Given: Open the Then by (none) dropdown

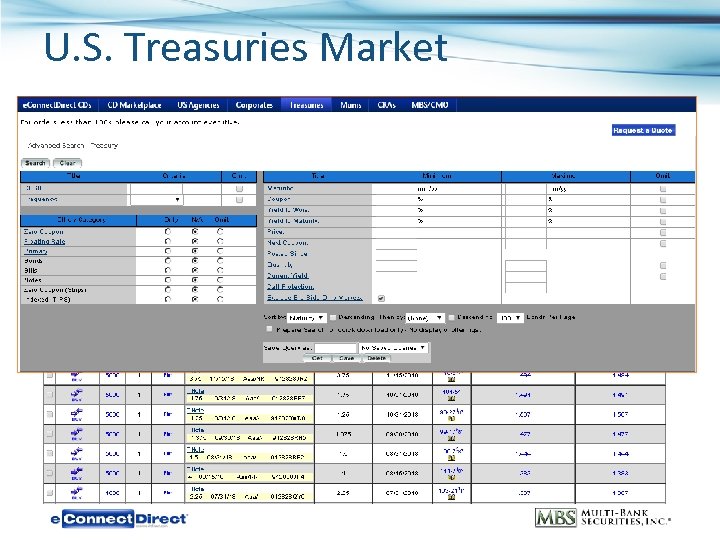Looking at the screenshot, I should pyautogui.click(x=425, y=318).
